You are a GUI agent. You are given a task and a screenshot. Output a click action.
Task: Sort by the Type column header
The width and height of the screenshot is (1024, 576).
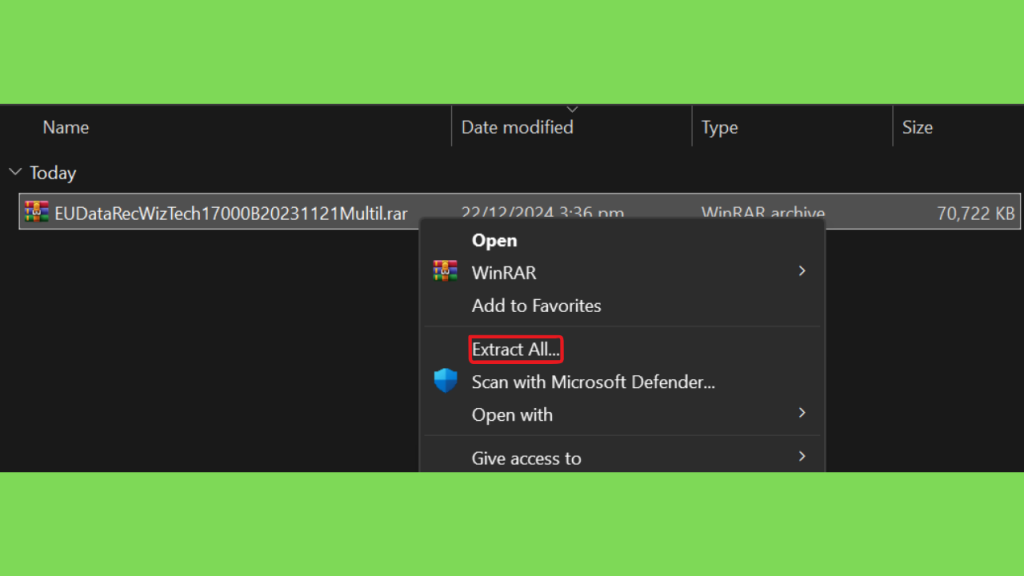pyautogui.click(x=720, y=127)
